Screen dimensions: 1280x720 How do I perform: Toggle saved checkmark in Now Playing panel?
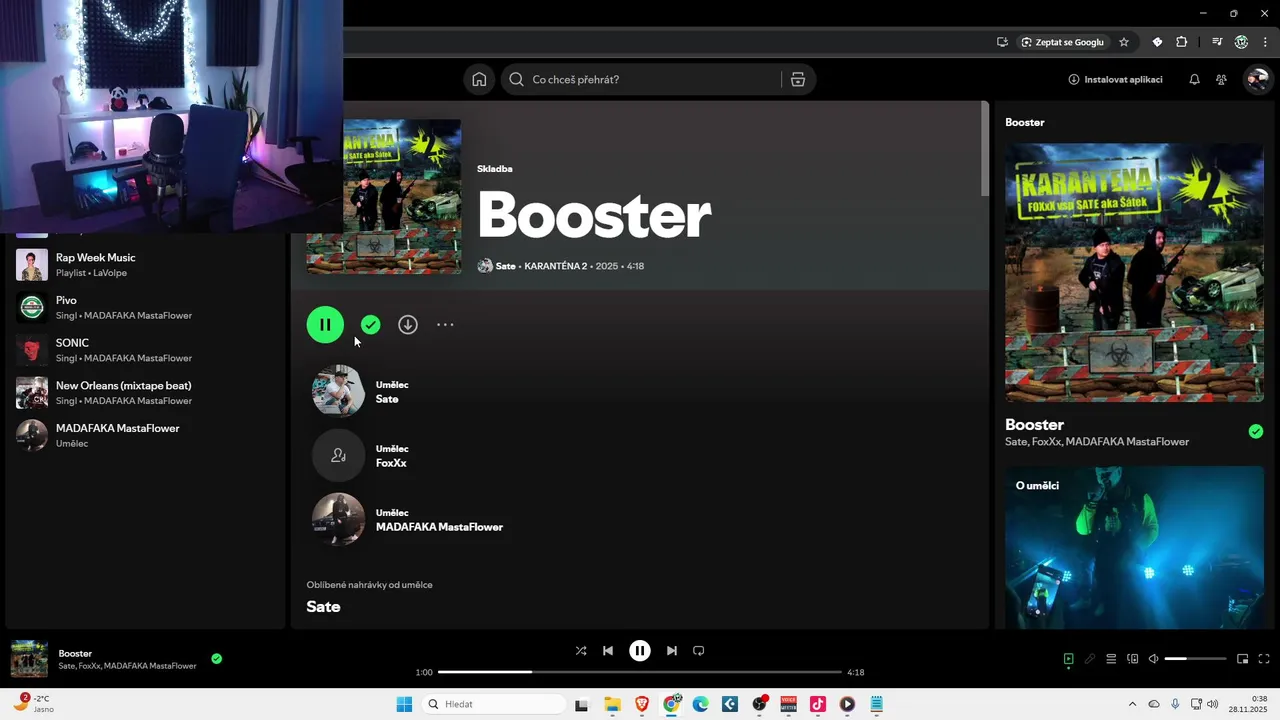click(1256, 431)
